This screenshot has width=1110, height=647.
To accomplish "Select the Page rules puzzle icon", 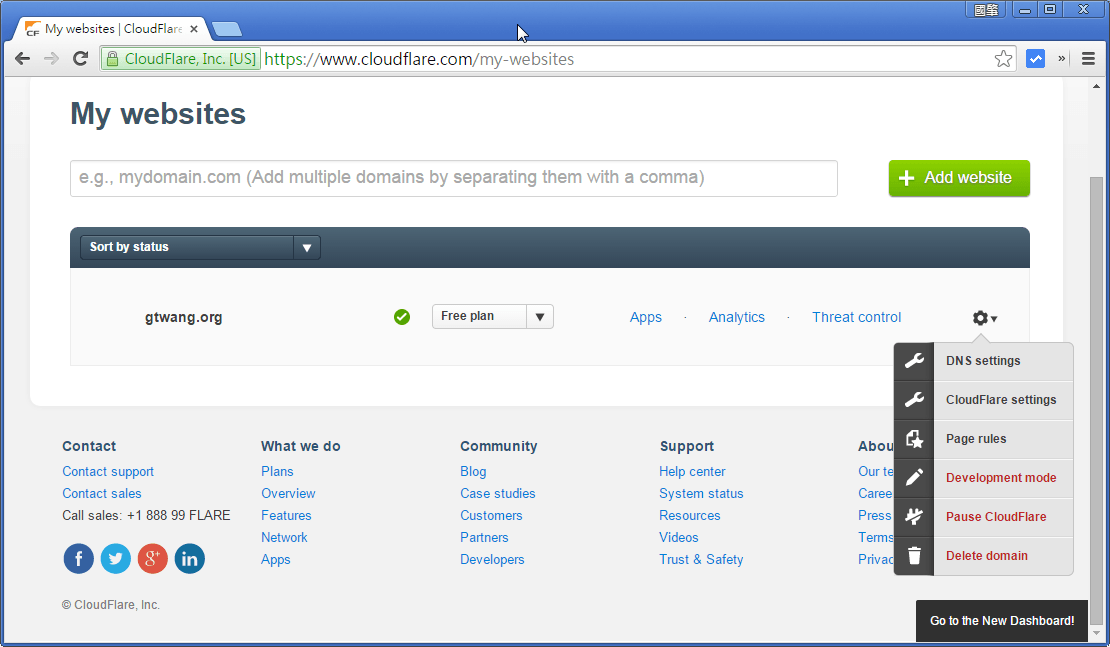I will tap(913, 439).
